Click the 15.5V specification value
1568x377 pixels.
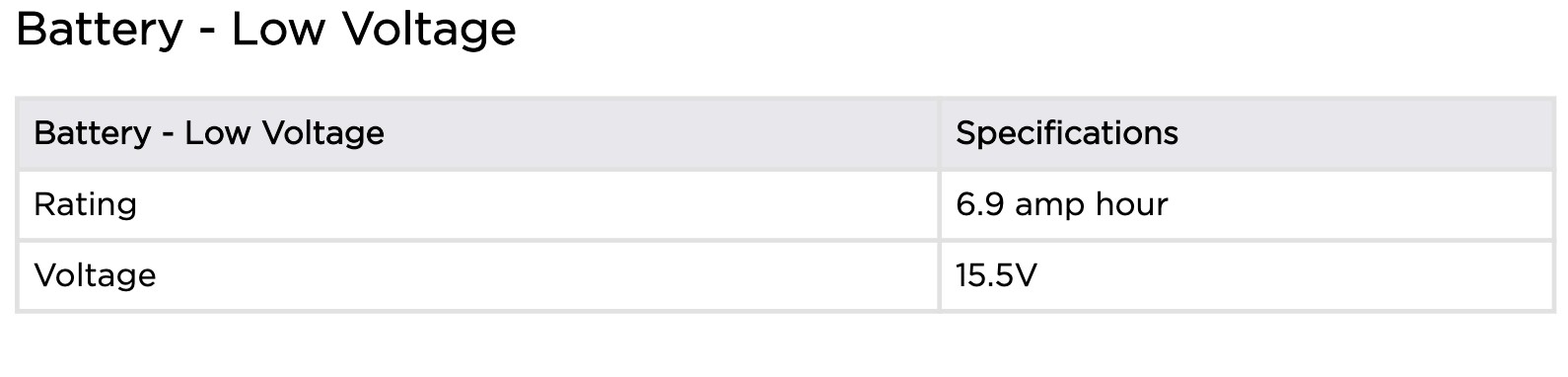click(x=996, y=274)
